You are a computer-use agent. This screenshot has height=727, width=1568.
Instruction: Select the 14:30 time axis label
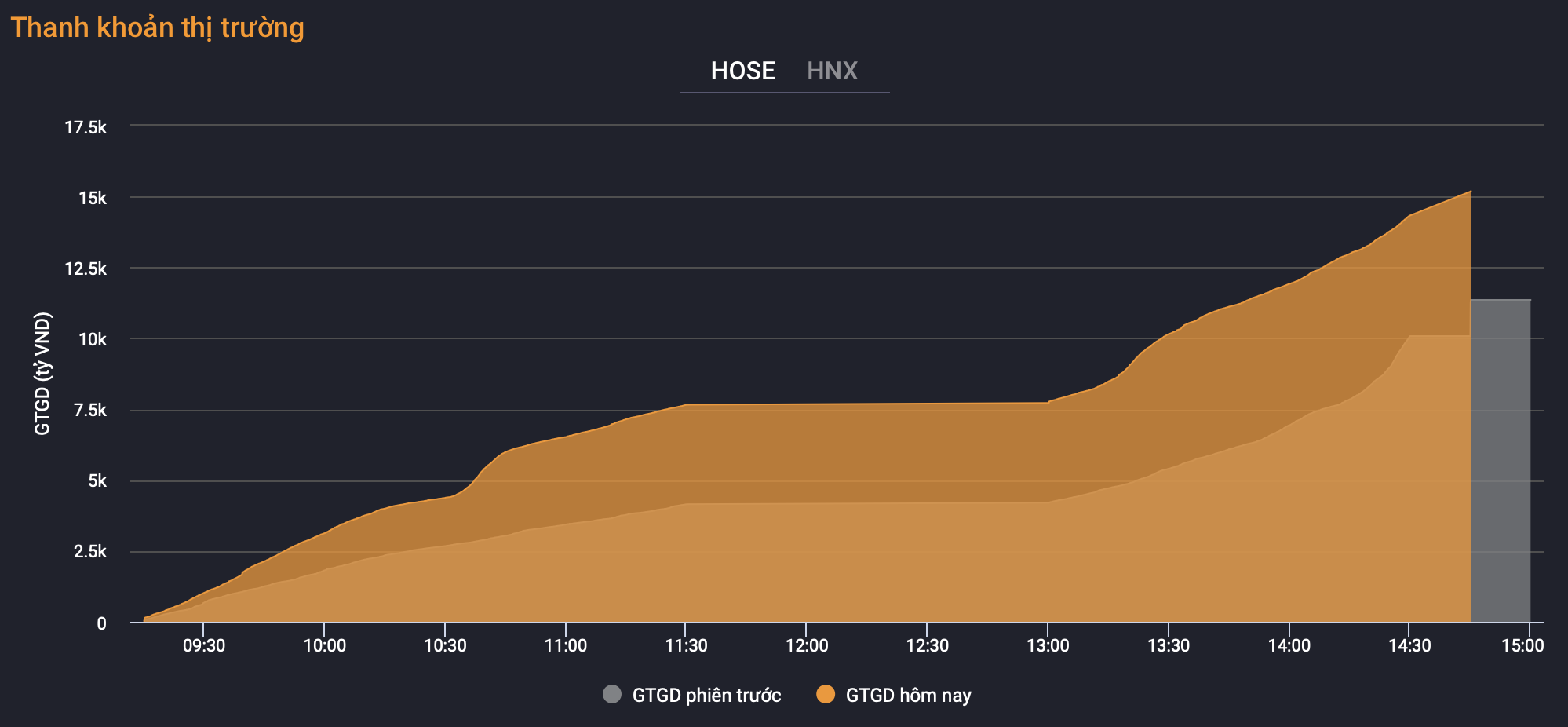point(1409,645)
